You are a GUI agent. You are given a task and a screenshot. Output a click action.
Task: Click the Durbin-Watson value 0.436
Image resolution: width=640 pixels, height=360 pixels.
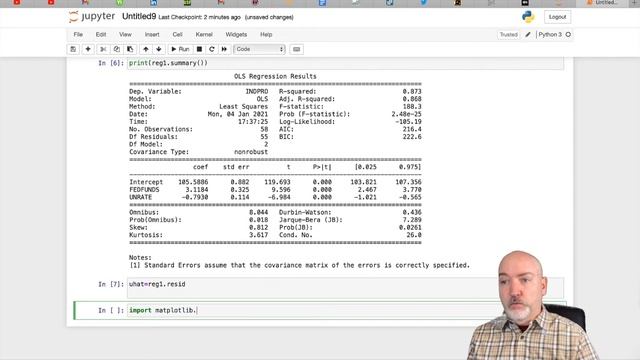pyautogui.click(x=412, y=212)
